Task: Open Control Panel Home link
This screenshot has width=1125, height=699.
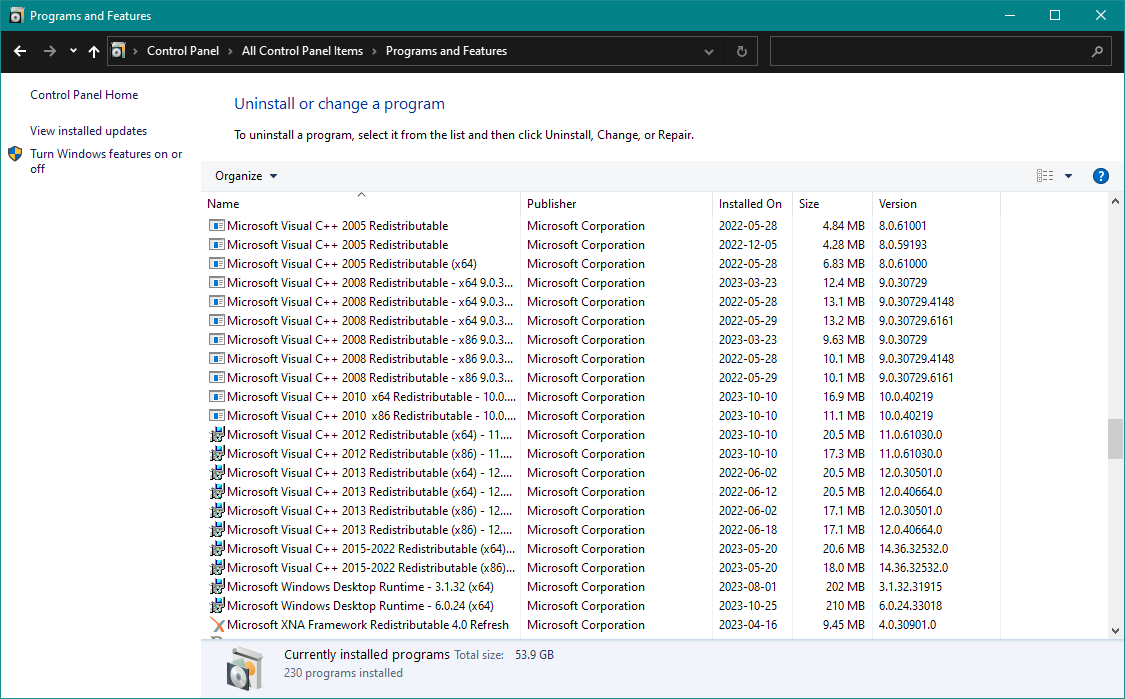Action: click(84, 95)
